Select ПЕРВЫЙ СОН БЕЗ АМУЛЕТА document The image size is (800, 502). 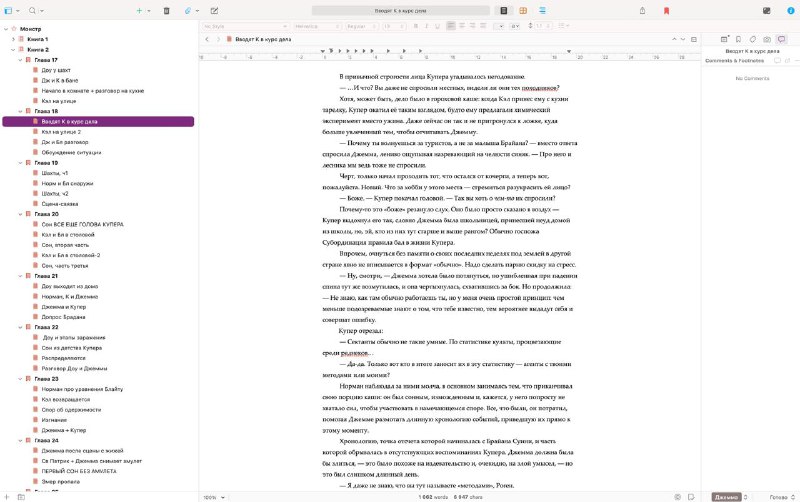coord(79,471)
